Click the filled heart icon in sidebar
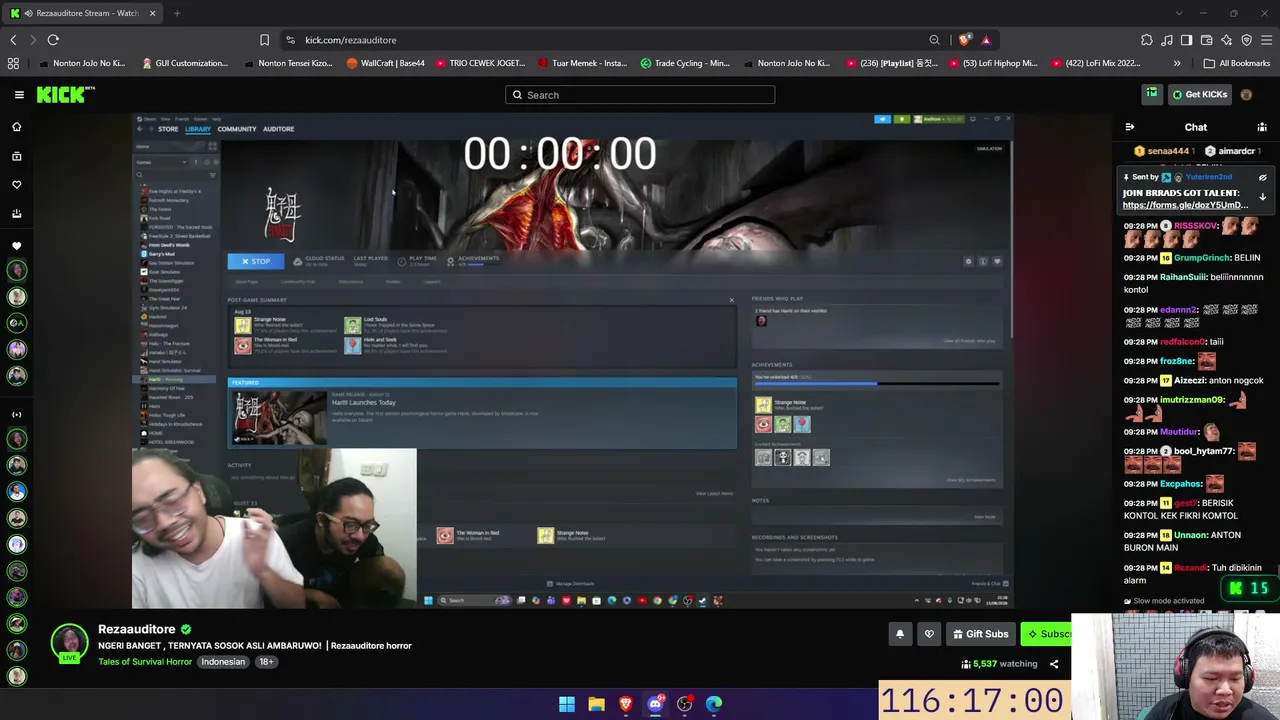1280x720 pixels. point(16,246)
